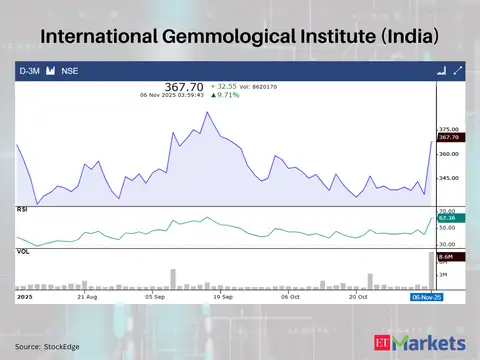Click the 05 Sep date label
Screen dimensions: 480x360
tap(155, 297)
